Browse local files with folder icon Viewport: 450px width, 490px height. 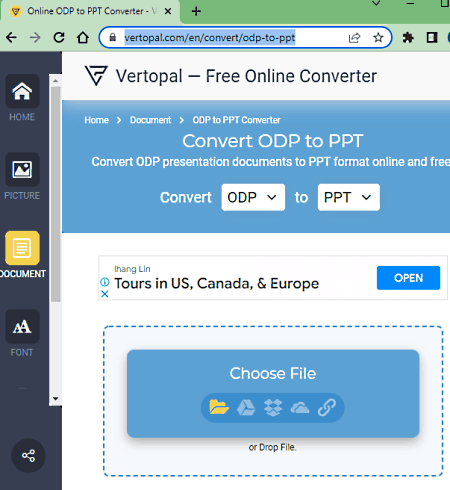(219, 407)
